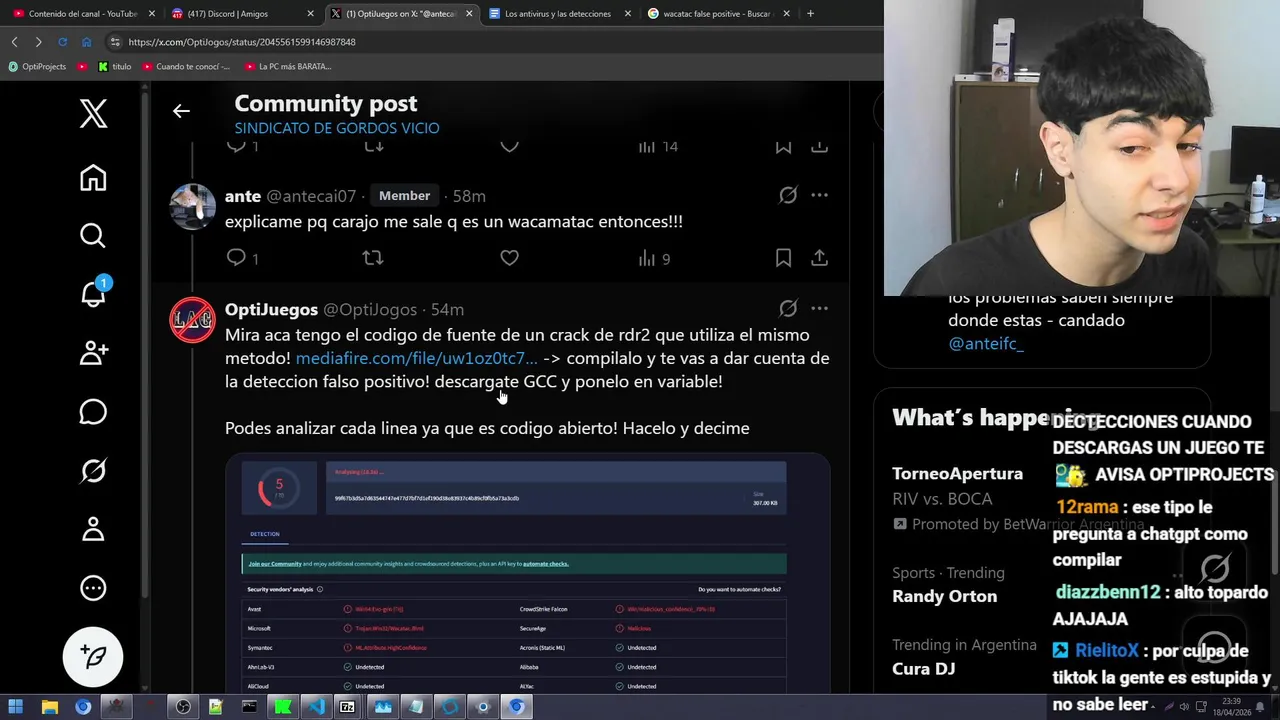Open SINDICATO DE GORDOS VICIO community link
1280x720 pixels.
(x=337, y=128)
